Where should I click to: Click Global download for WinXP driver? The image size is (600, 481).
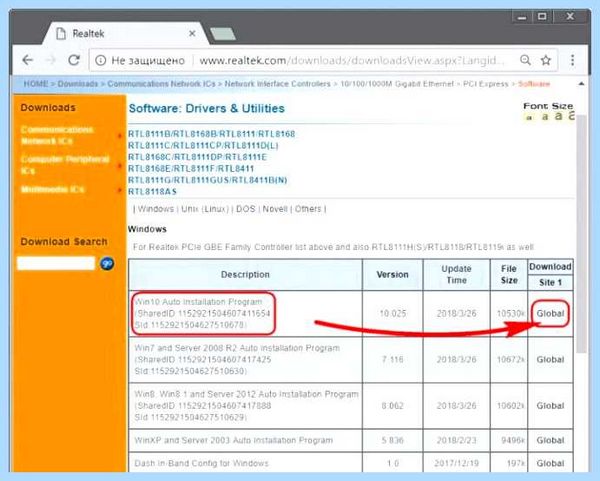point(550,440)
